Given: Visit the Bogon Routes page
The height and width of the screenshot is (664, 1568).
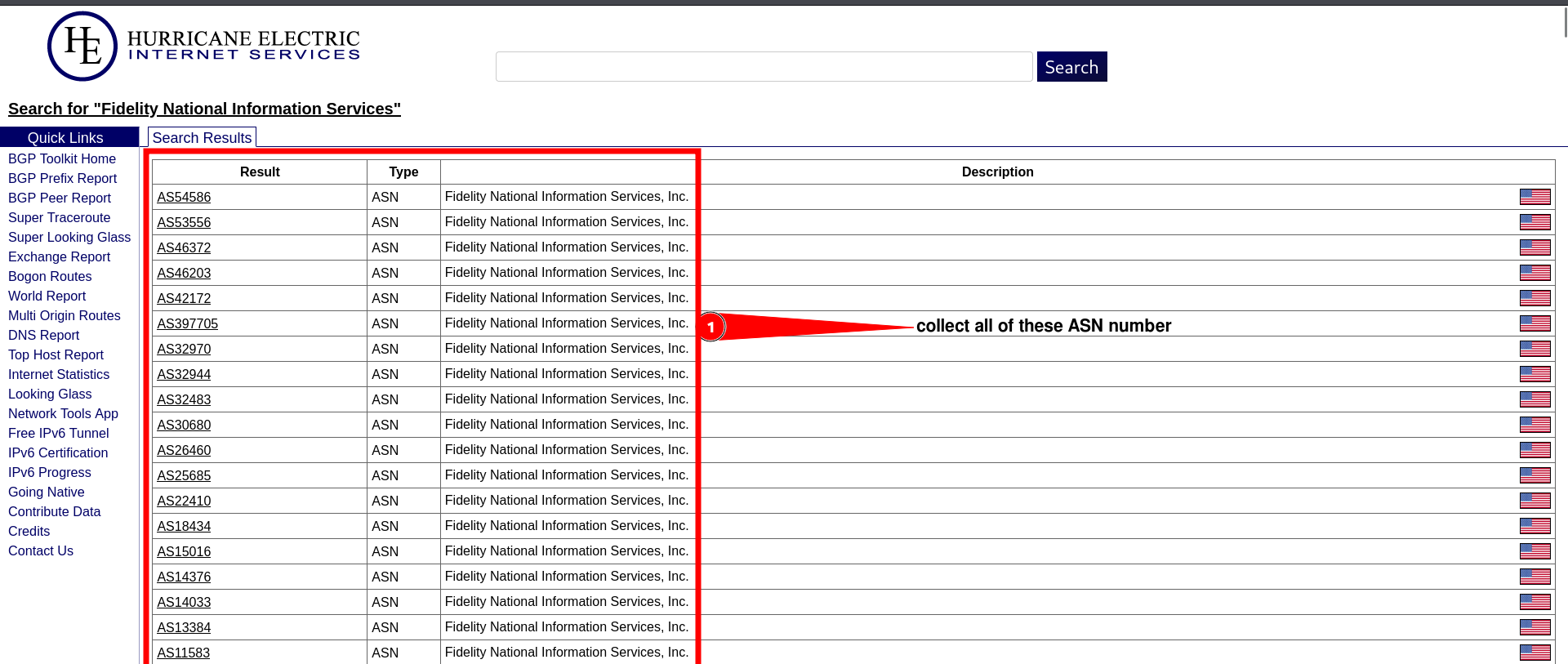Looking at the screenshot, I should 50,277.
